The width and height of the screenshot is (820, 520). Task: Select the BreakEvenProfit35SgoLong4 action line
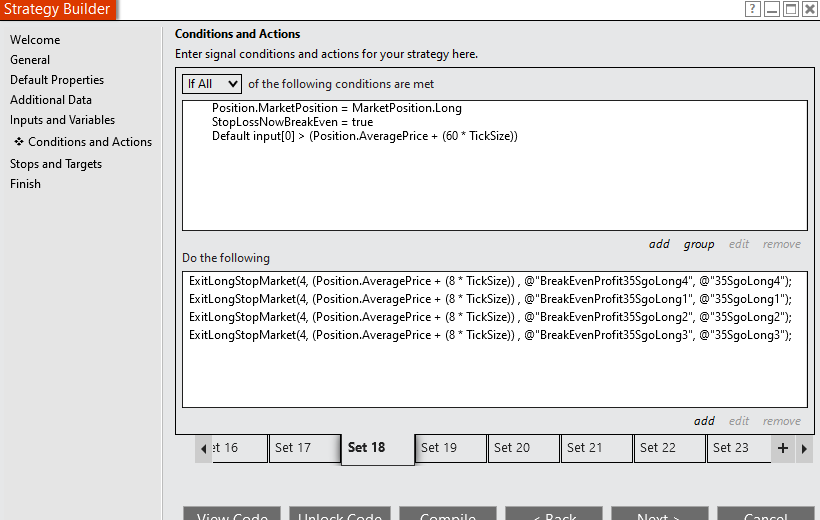click(491, 281)
